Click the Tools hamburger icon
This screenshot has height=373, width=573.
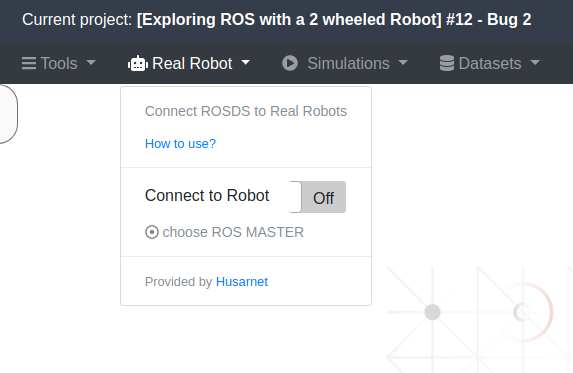tap(29, 63)
